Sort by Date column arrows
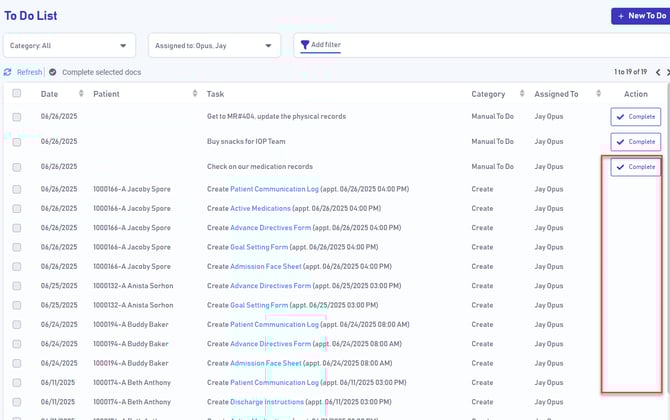This screenshot has width=670, height=420. coord(81,93)
